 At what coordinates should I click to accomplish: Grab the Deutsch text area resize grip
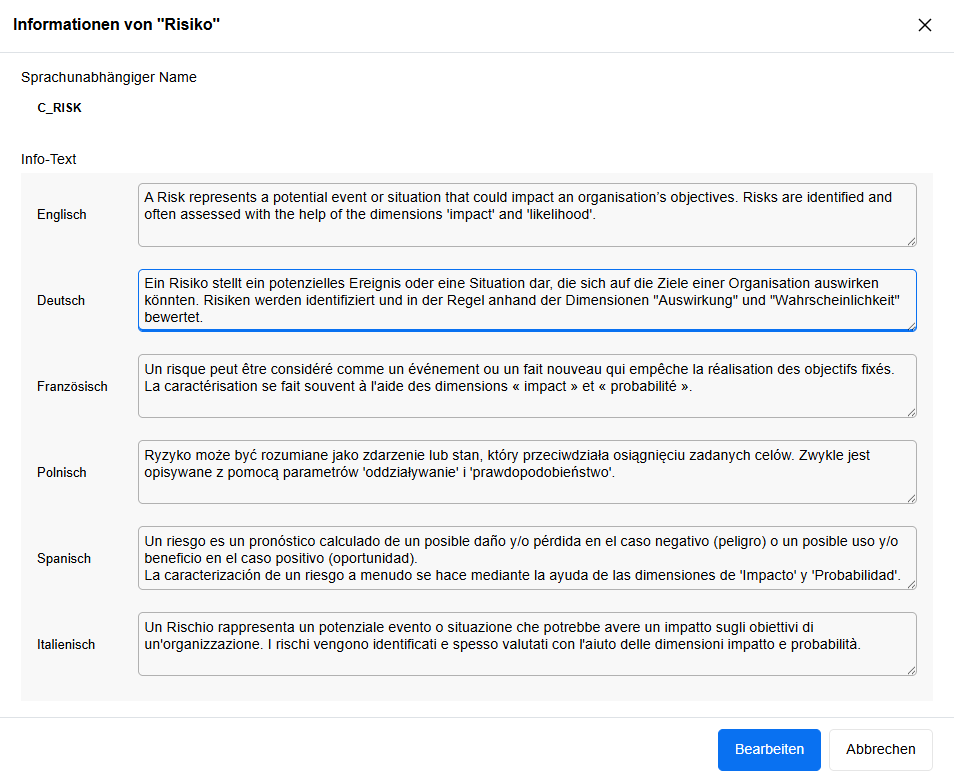(x=911, y=326)
